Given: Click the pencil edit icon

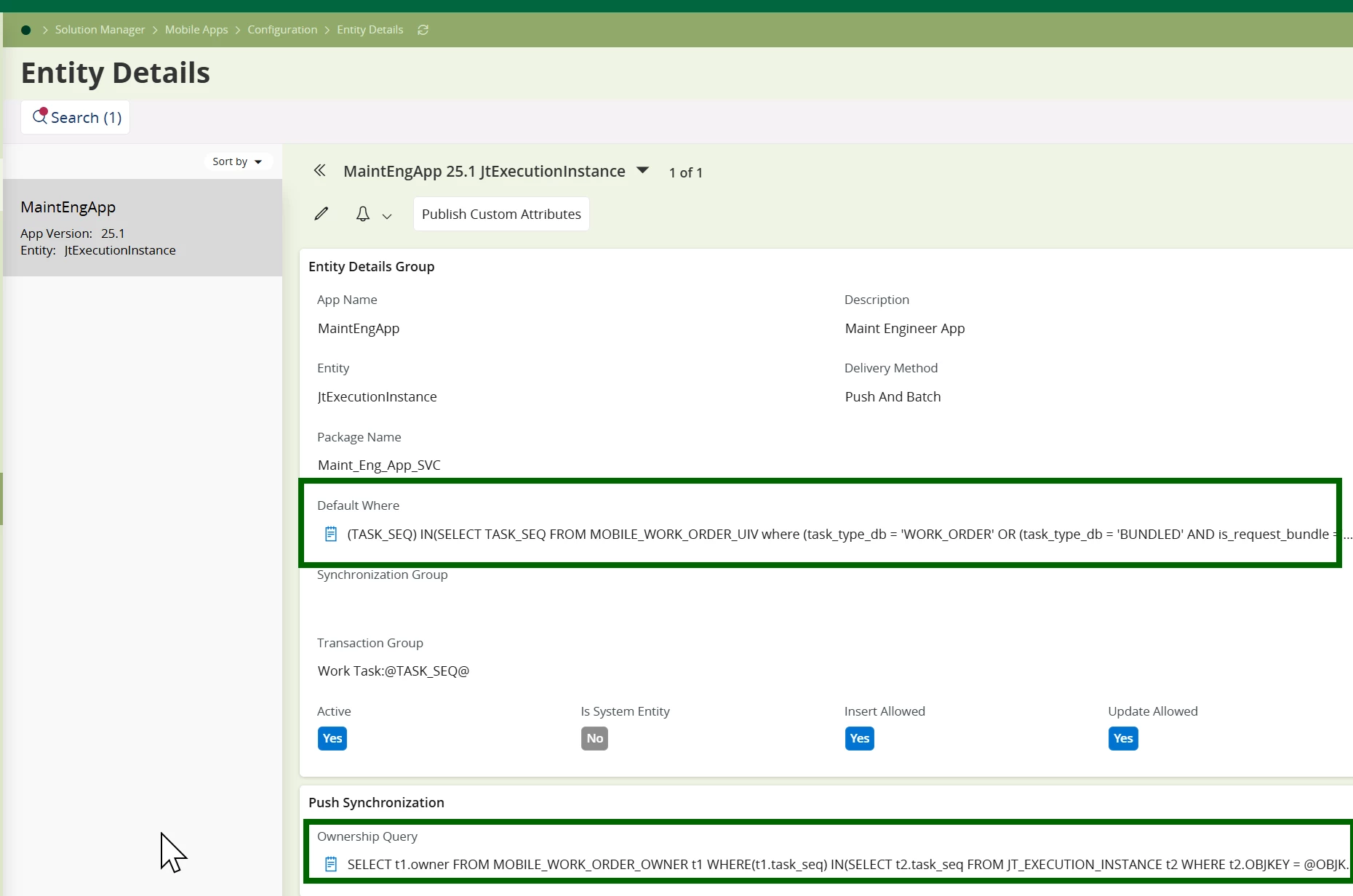Looking at the screenshot, I should (x=321, y=214).
